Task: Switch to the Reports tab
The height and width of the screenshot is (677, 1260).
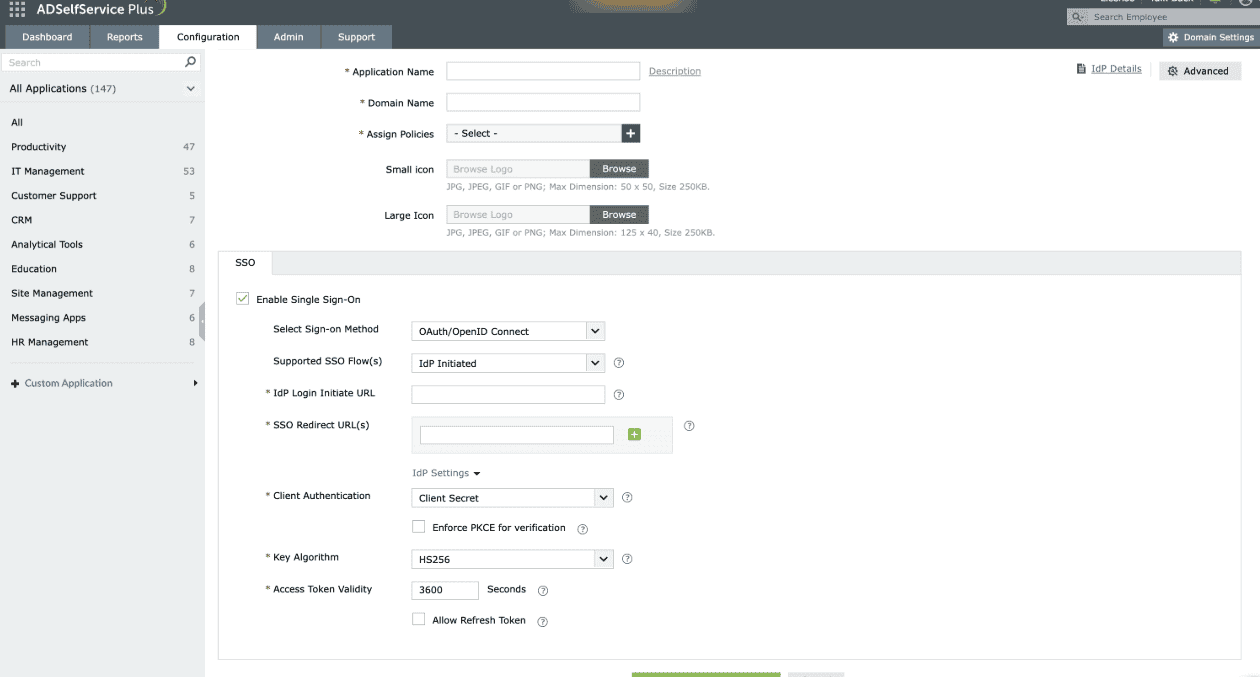Action: coord(124,36)
